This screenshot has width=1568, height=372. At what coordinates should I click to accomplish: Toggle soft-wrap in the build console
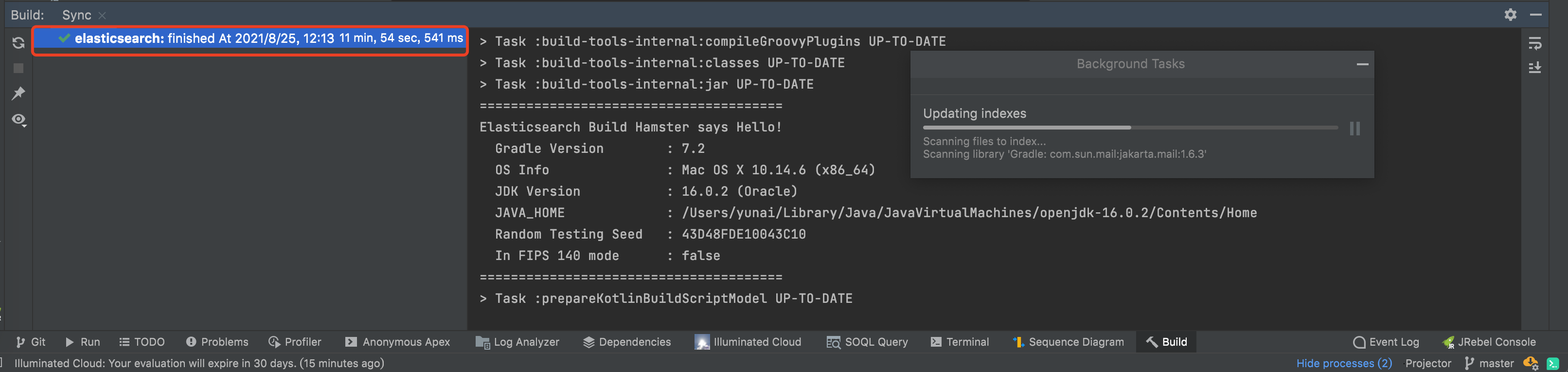(1534, 43)
